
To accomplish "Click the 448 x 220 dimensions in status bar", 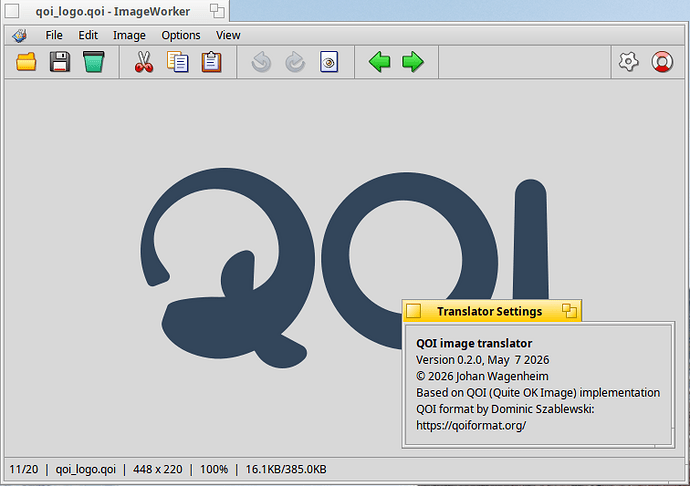I will pos(158,469).
